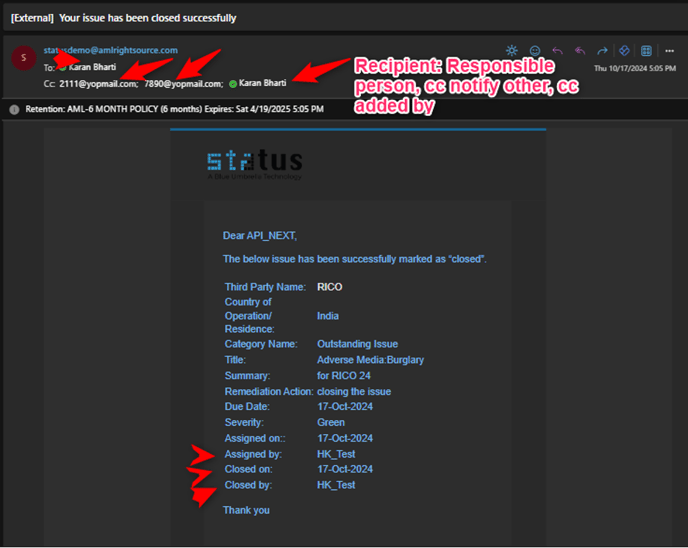
Task: Click the Forward arrow icon
Action: tap(602, 50)
